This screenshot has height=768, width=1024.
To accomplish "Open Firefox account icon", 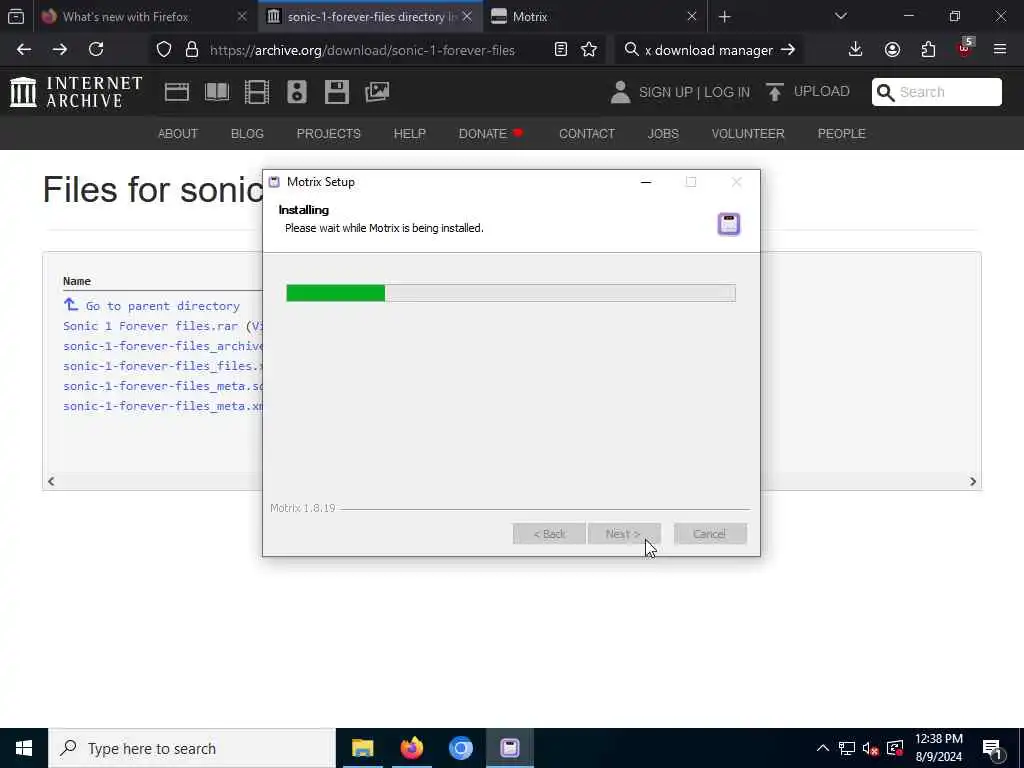I will (892, 50).
